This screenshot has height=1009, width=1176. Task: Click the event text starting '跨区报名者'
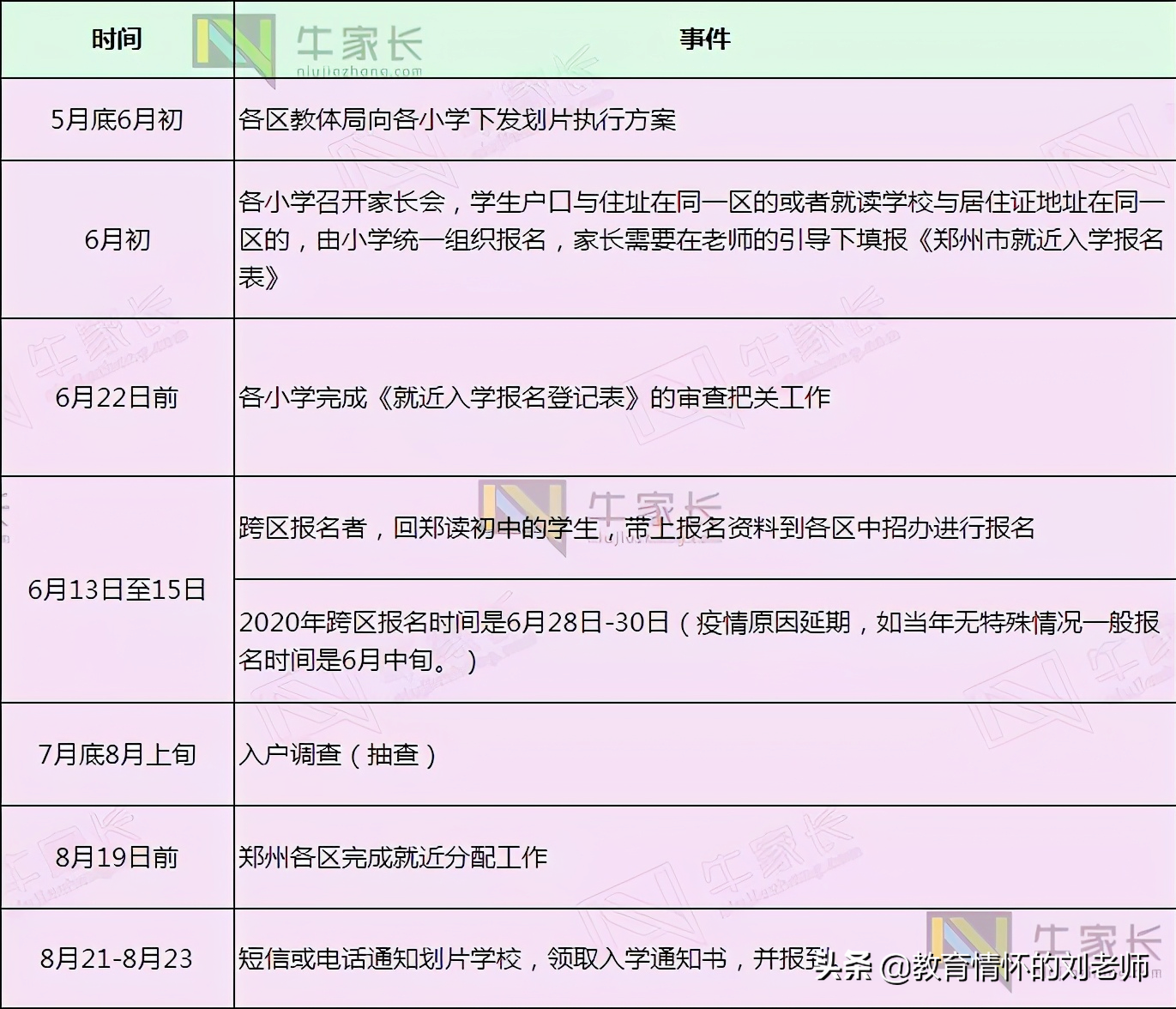coord(636,528)
